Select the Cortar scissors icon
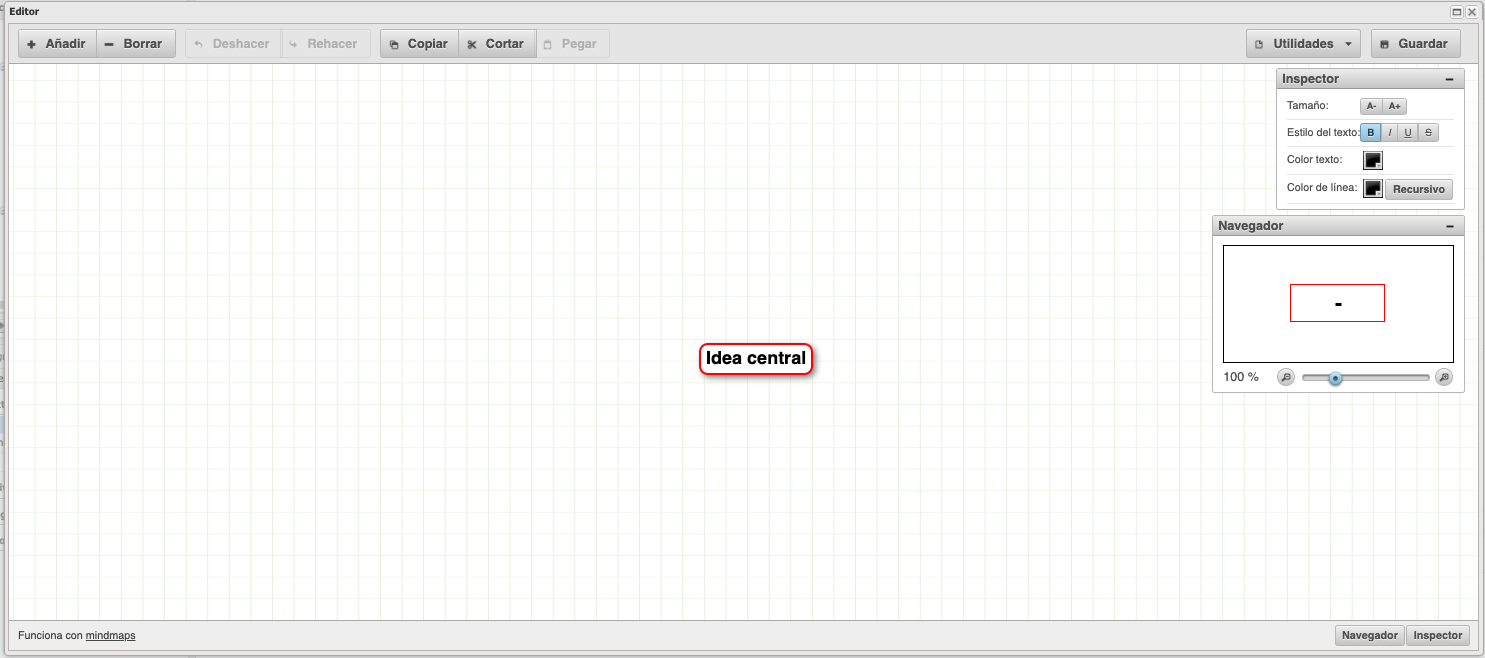The image size is (1485, 658). point(474,43)
